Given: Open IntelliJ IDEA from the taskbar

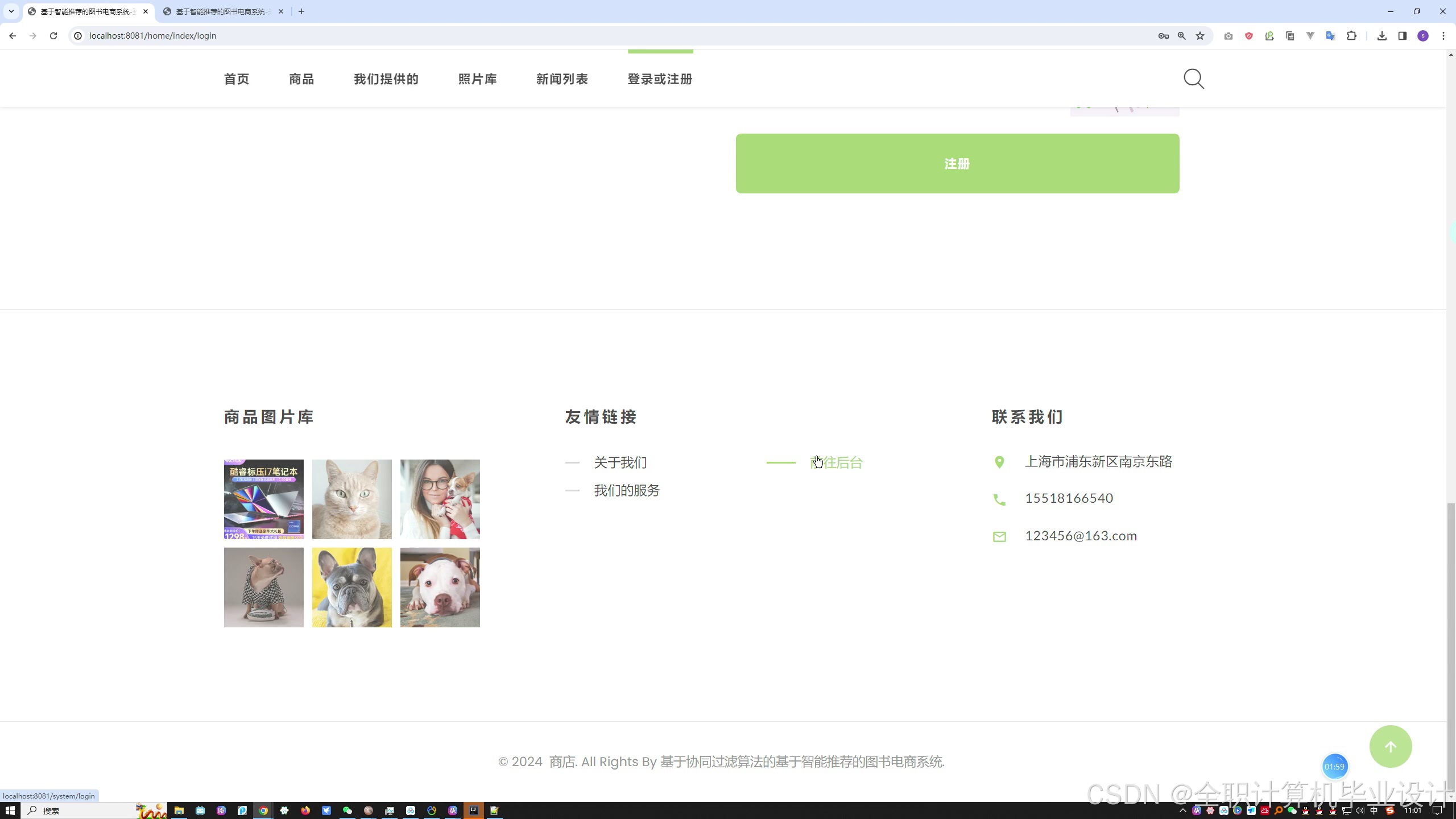Looking at the screenshot, I should tap(473, 810).
